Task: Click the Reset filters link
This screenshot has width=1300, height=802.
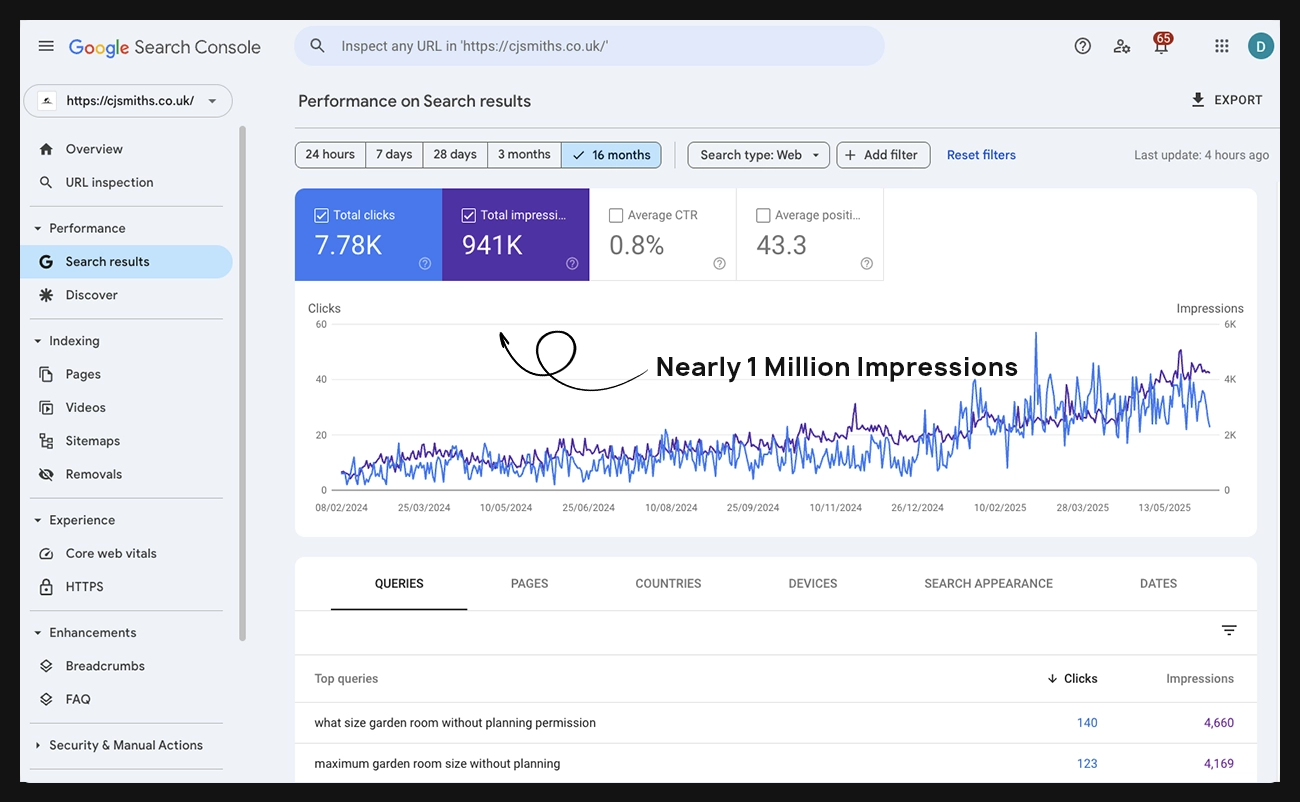Action: [x=981, y=155]
